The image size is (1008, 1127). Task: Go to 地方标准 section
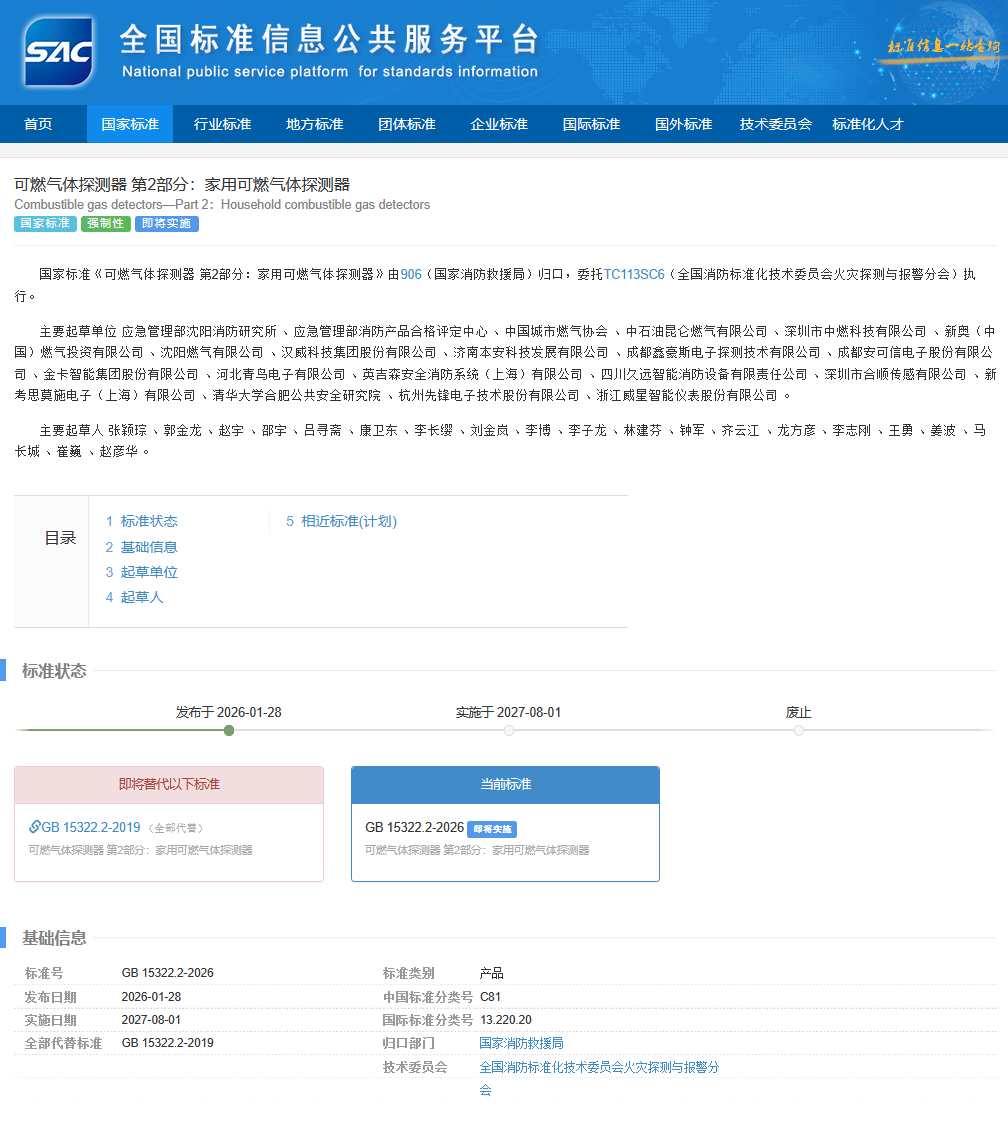click(314, 124)
